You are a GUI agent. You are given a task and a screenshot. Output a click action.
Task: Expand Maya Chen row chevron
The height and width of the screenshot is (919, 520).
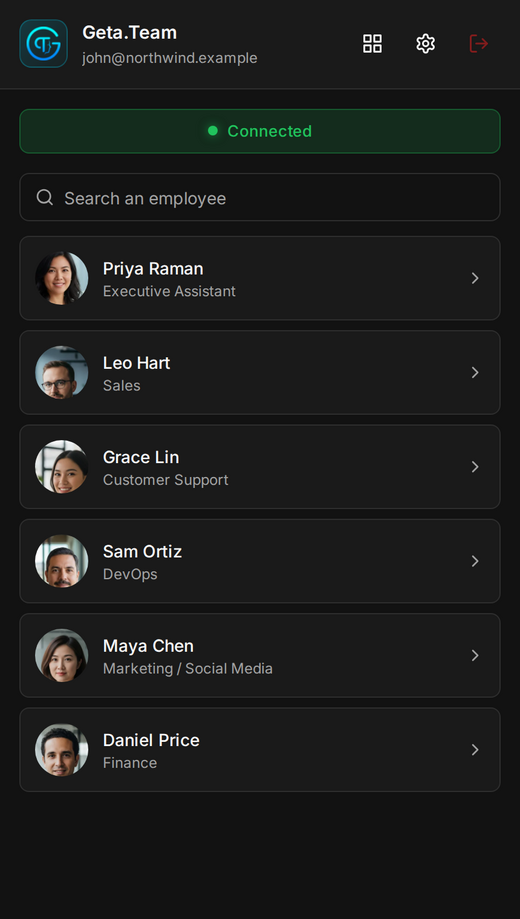pos(475,656)
